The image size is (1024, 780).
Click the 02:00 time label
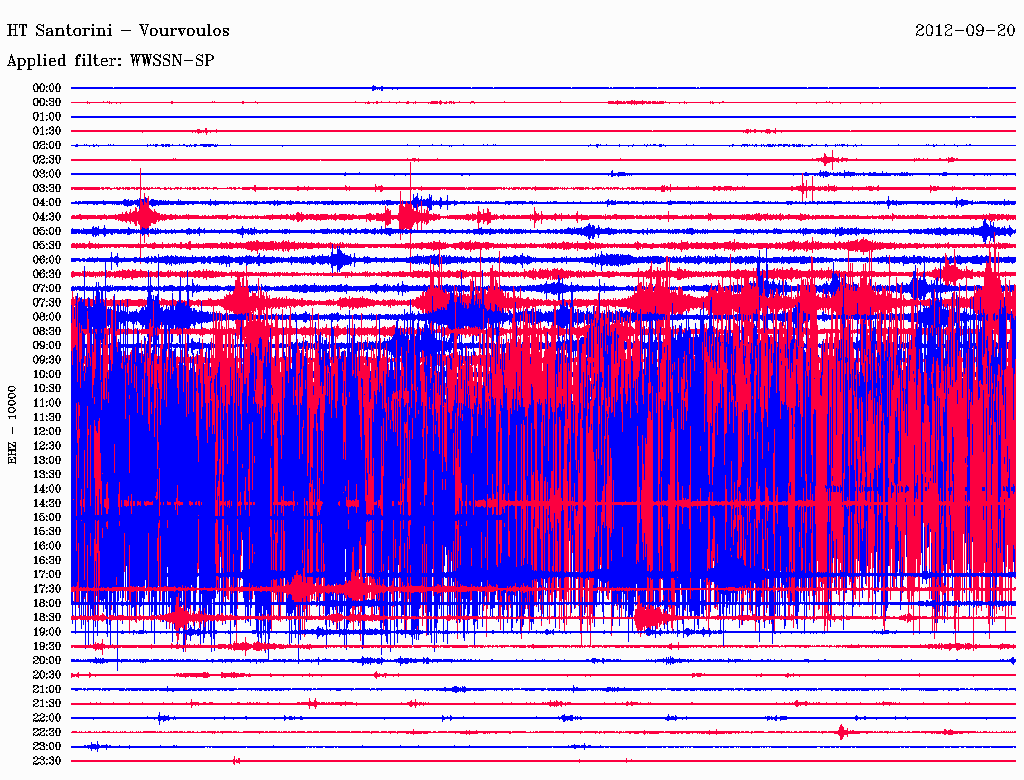(x=47, y=145)
